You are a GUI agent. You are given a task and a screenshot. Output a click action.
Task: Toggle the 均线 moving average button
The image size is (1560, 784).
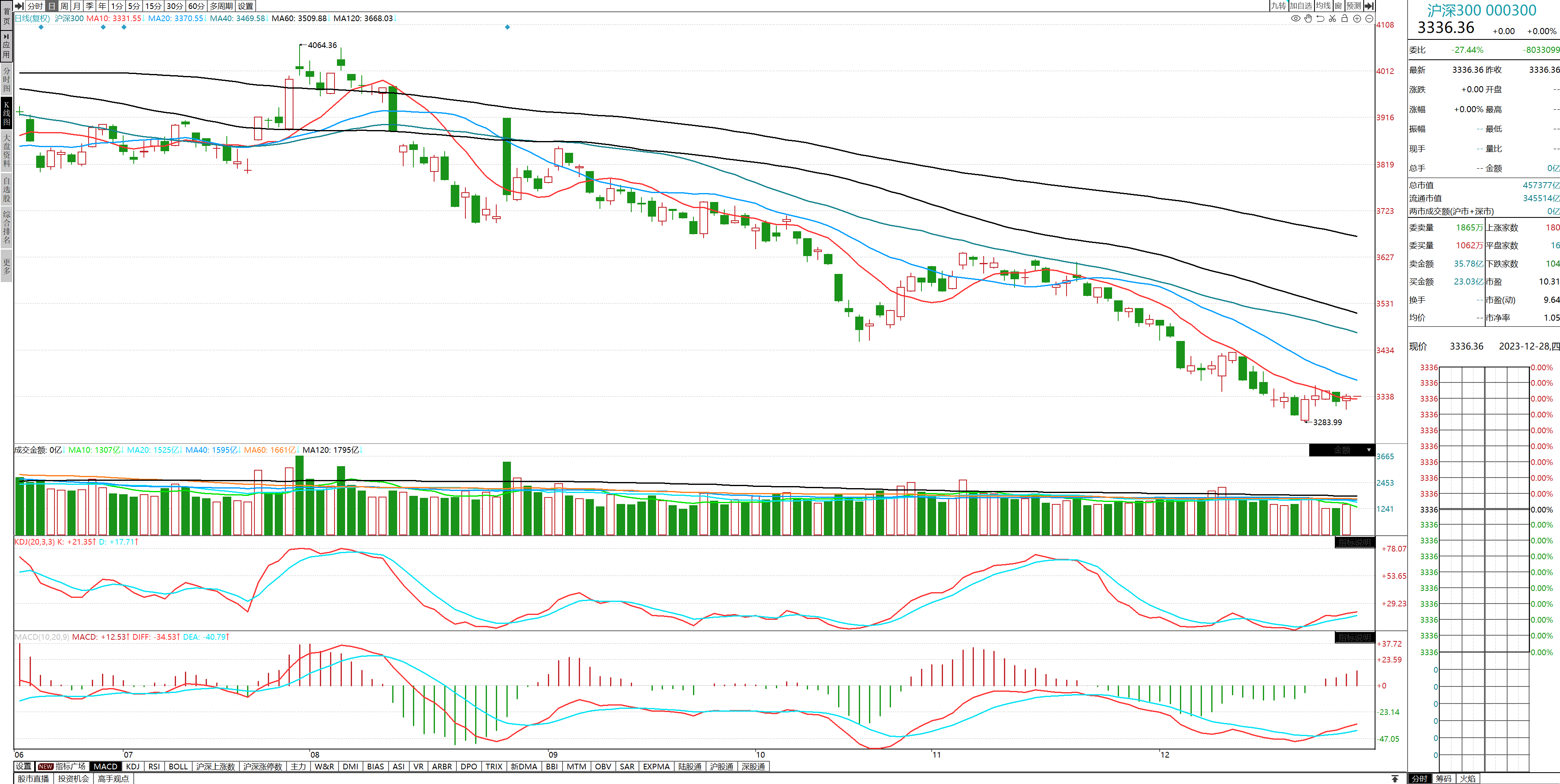pyautogui.click(x=1323, y=6)
